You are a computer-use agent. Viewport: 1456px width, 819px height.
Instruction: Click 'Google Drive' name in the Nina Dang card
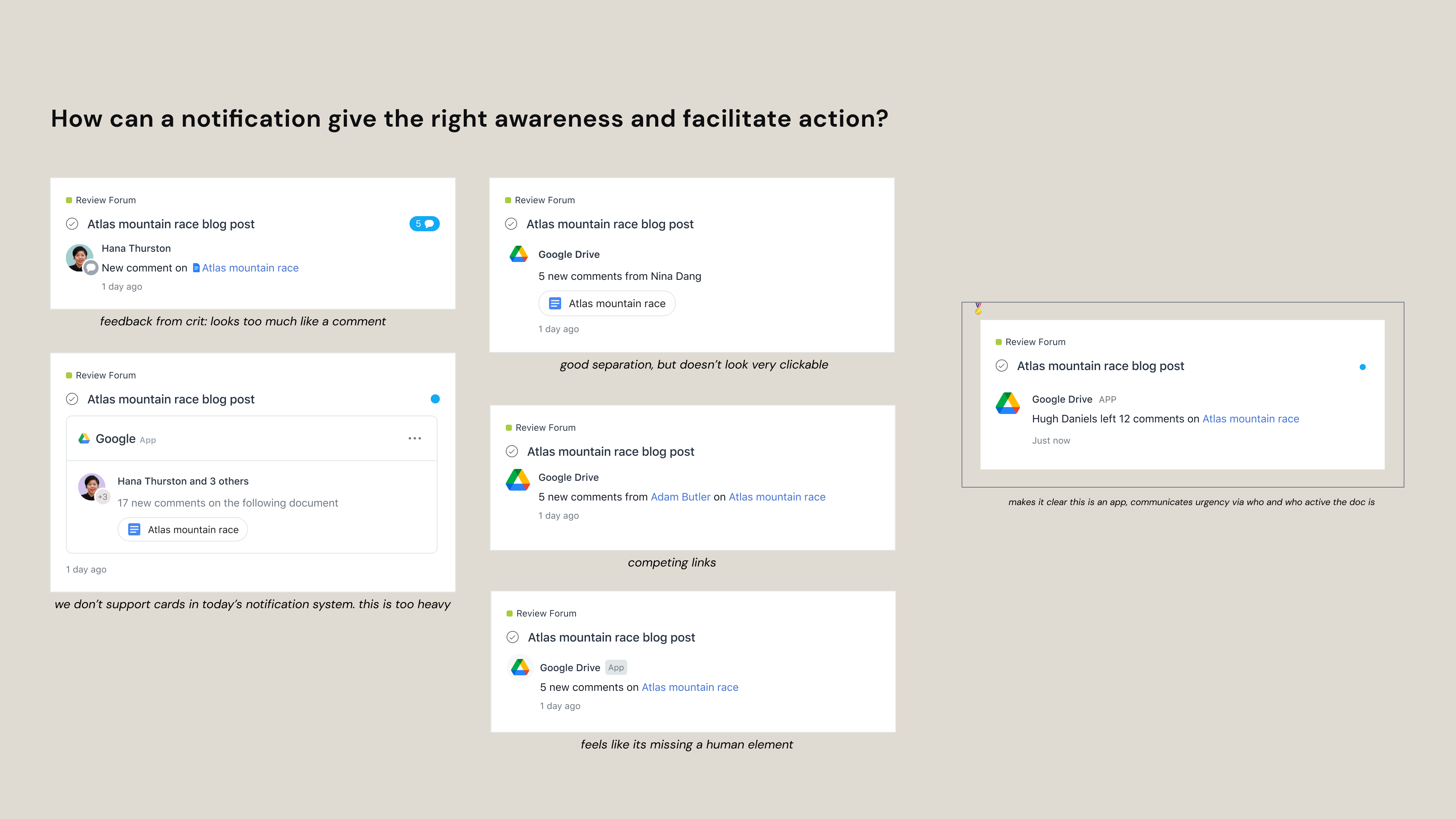point(569,254)
